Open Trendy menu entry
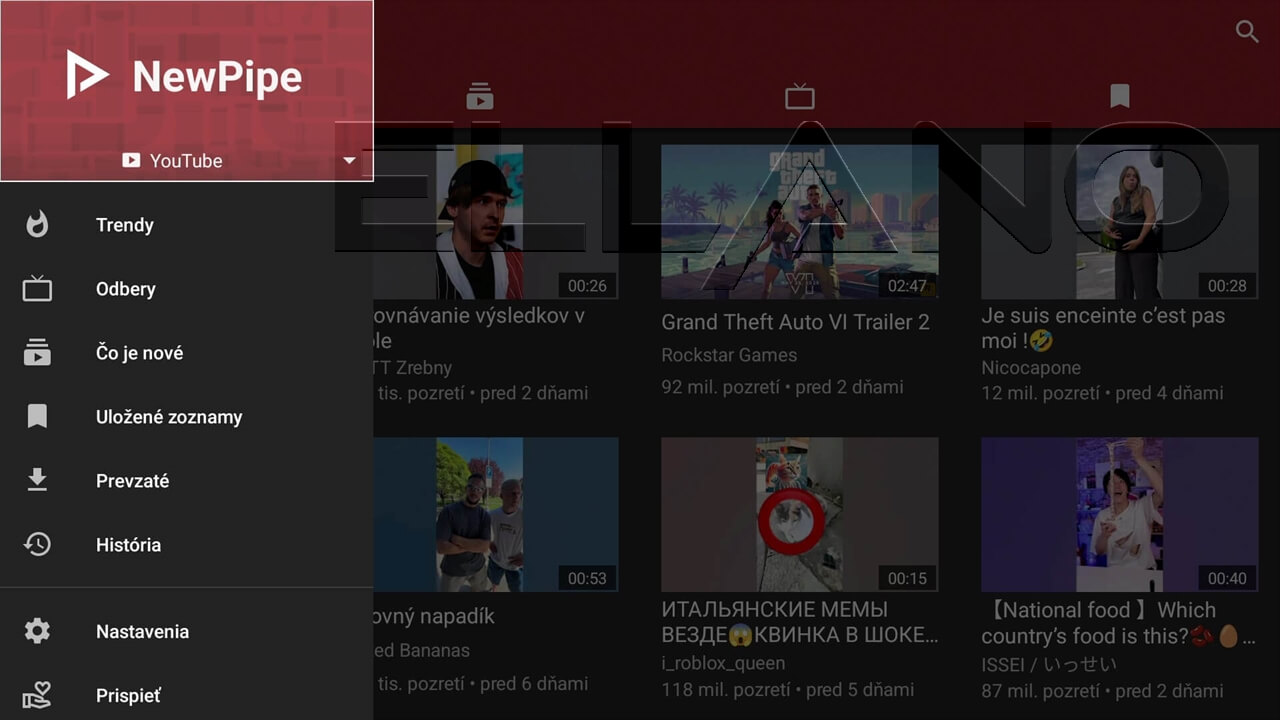The height and width of the screenshot is (720, 1280). click(186, 224)
